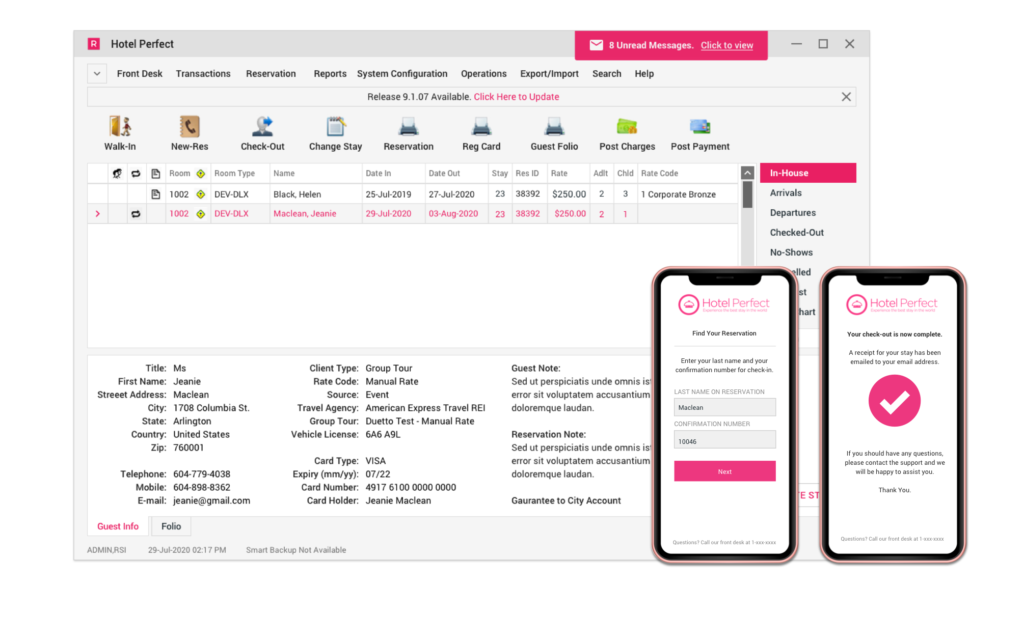This screenshot has width=1024, height=617.
Task: Select the Post Charges icon
Action: (x=627, y=127)
